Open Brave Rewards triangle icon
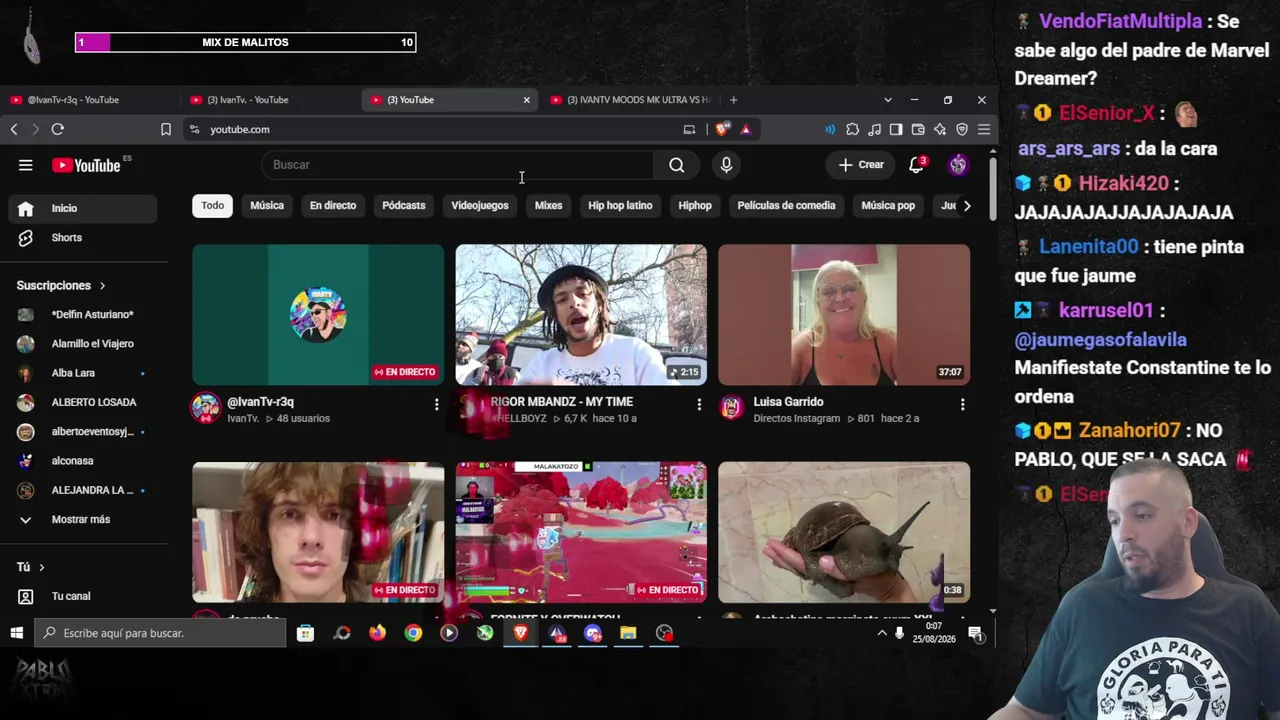This screenshot has height=720, width=1280. point(745,129)
